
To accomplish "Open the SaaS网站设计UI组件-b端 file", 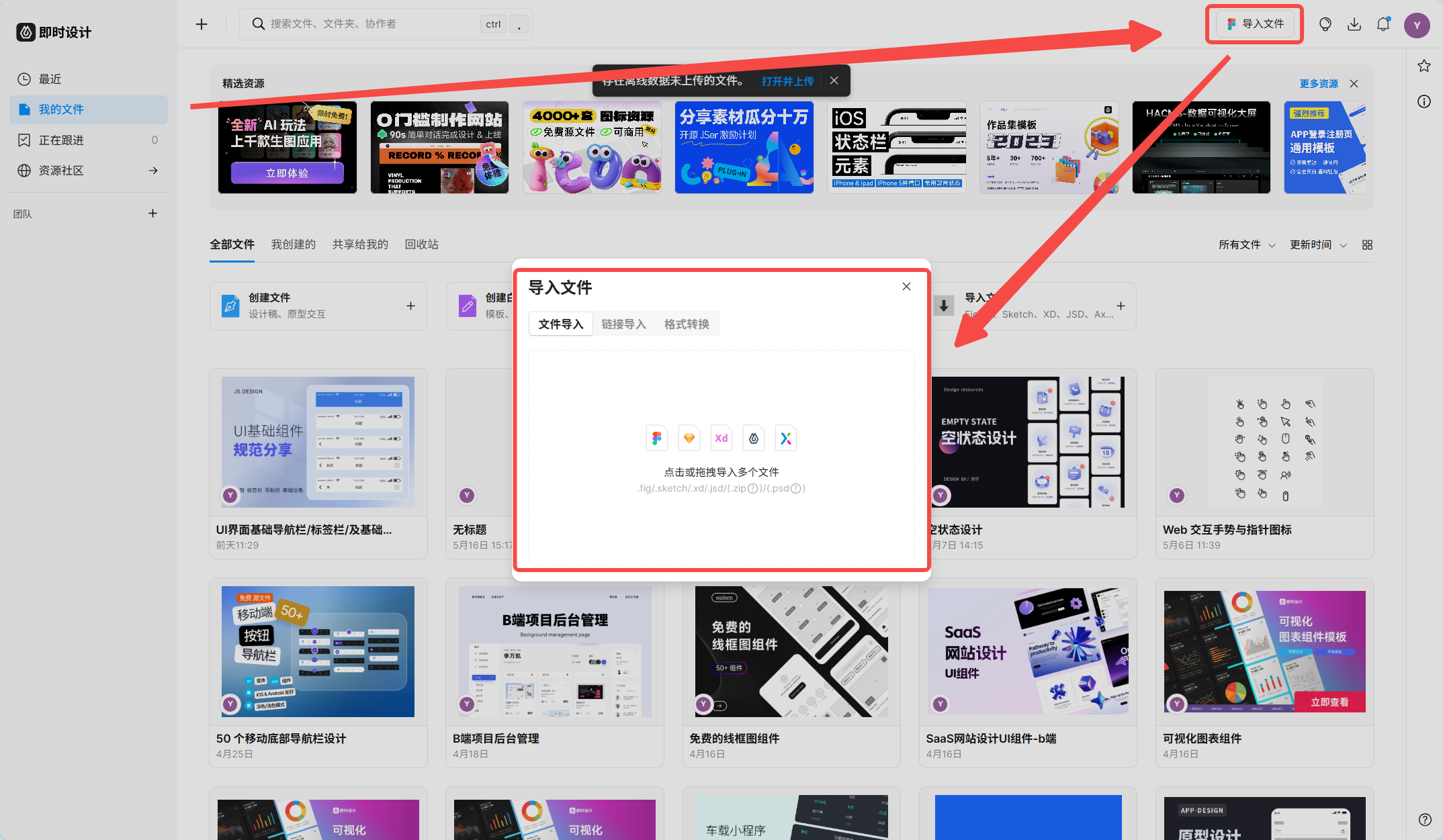I will coord(1028,672).
